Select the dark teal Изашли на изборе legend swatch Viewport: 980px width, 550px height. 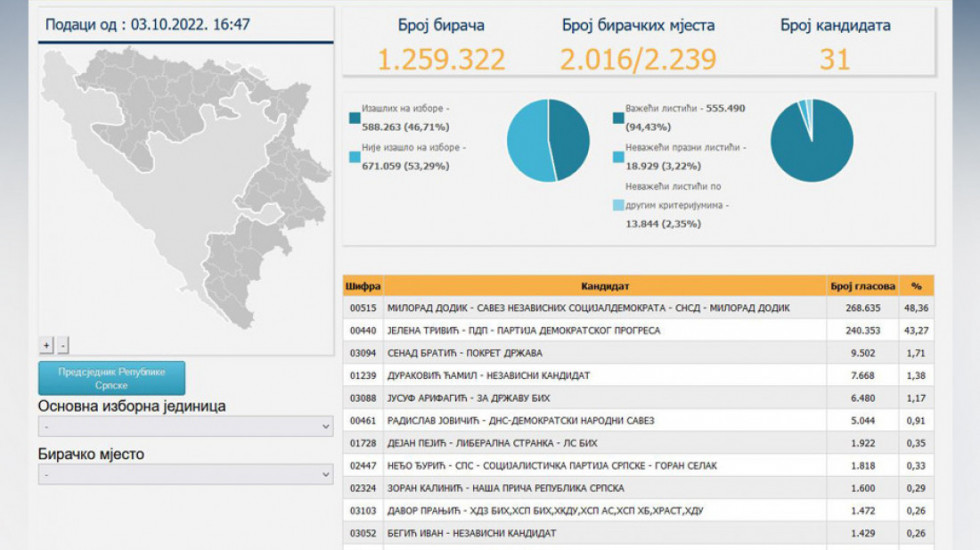pyautogui.click(x=355, y=118)
